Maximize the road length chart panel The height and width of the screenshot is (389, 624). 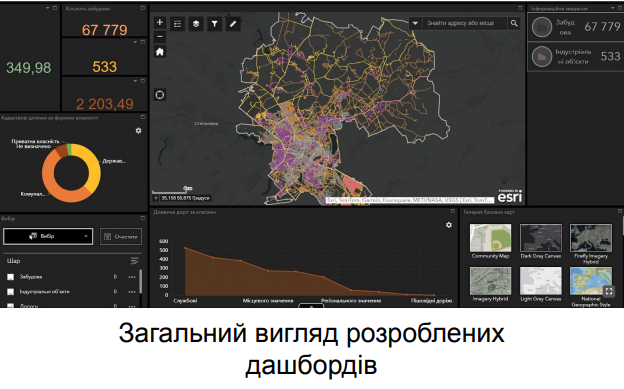[x=452, y=211]
